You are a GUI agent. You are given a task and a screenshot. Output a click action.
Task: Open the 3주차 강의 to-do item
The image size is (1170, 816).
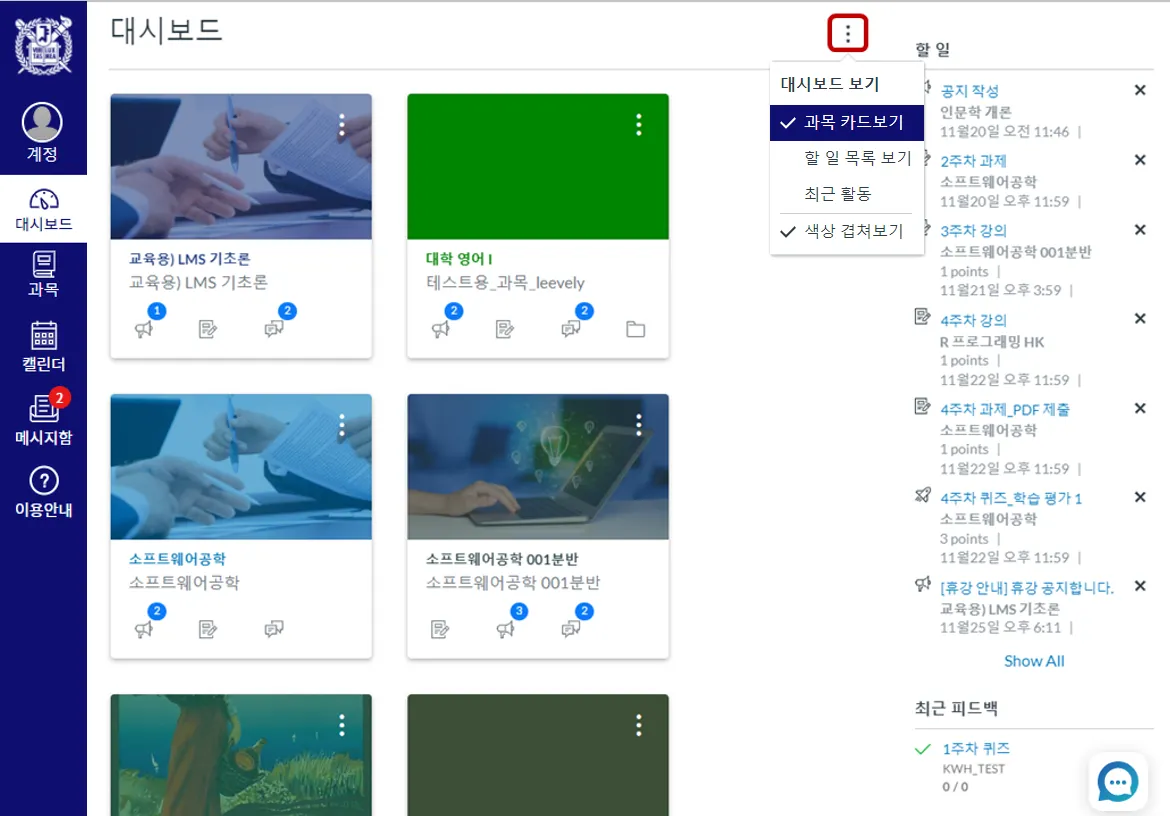click(973, 231)
